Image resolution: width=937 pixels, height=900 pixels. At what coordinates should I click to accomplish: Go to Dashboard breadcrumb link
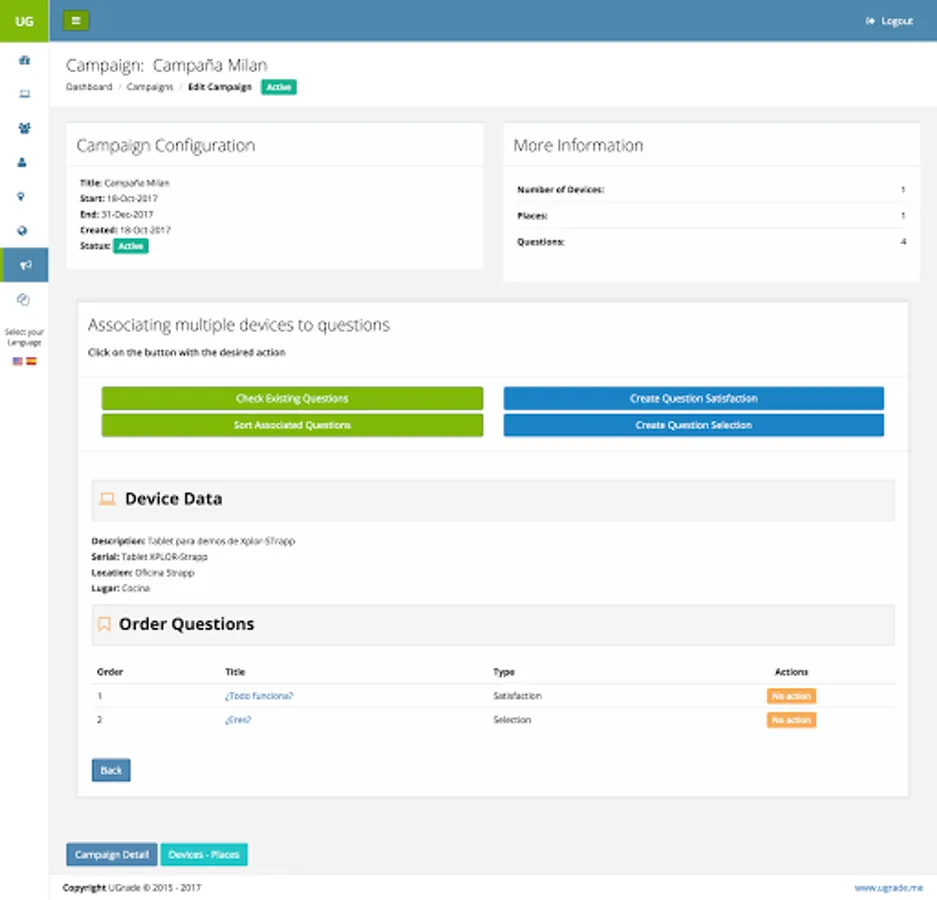pos(89,87)
